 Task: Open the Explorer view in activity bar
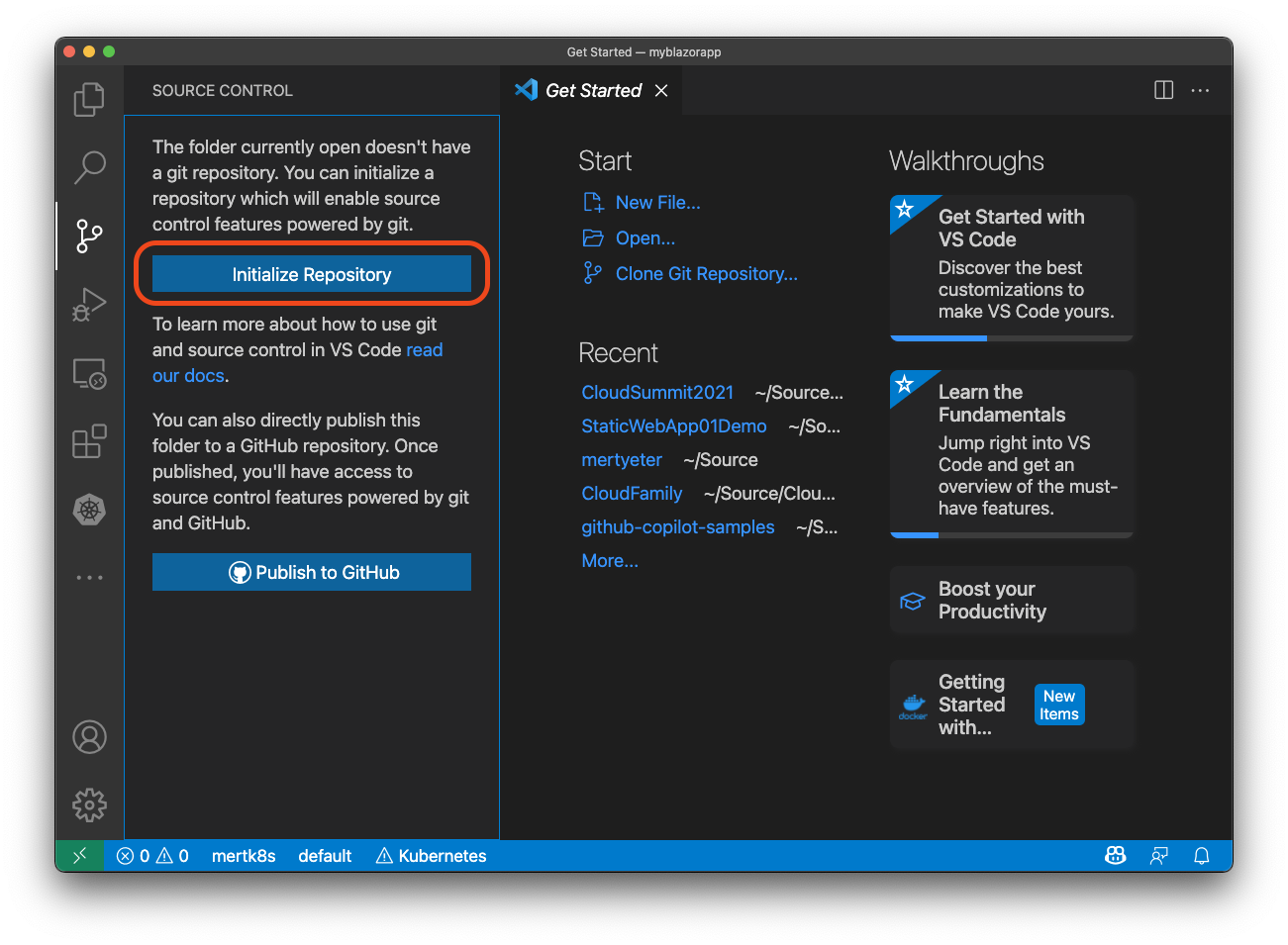[x=89, y=99]
